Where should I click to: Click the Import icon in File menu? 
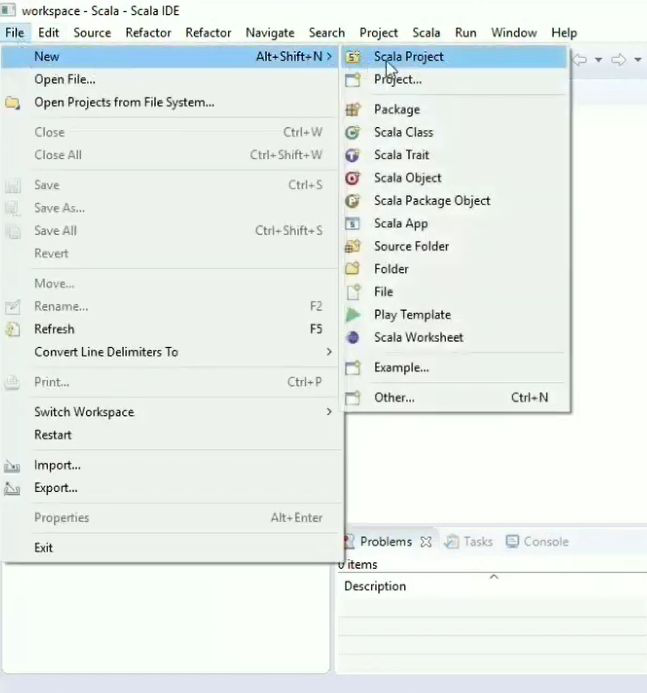click(12, 466)
